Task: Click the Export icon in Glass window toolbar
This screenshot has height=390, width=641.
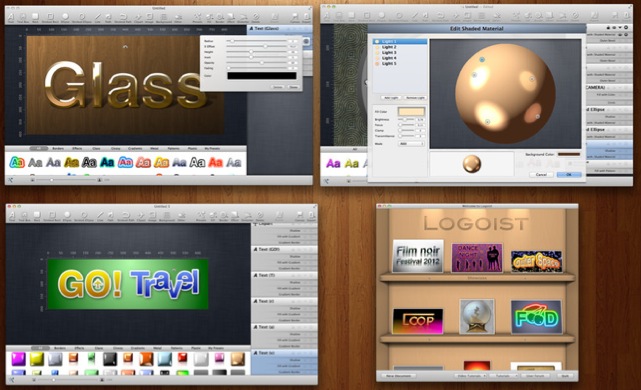Action: coord(307,18)
